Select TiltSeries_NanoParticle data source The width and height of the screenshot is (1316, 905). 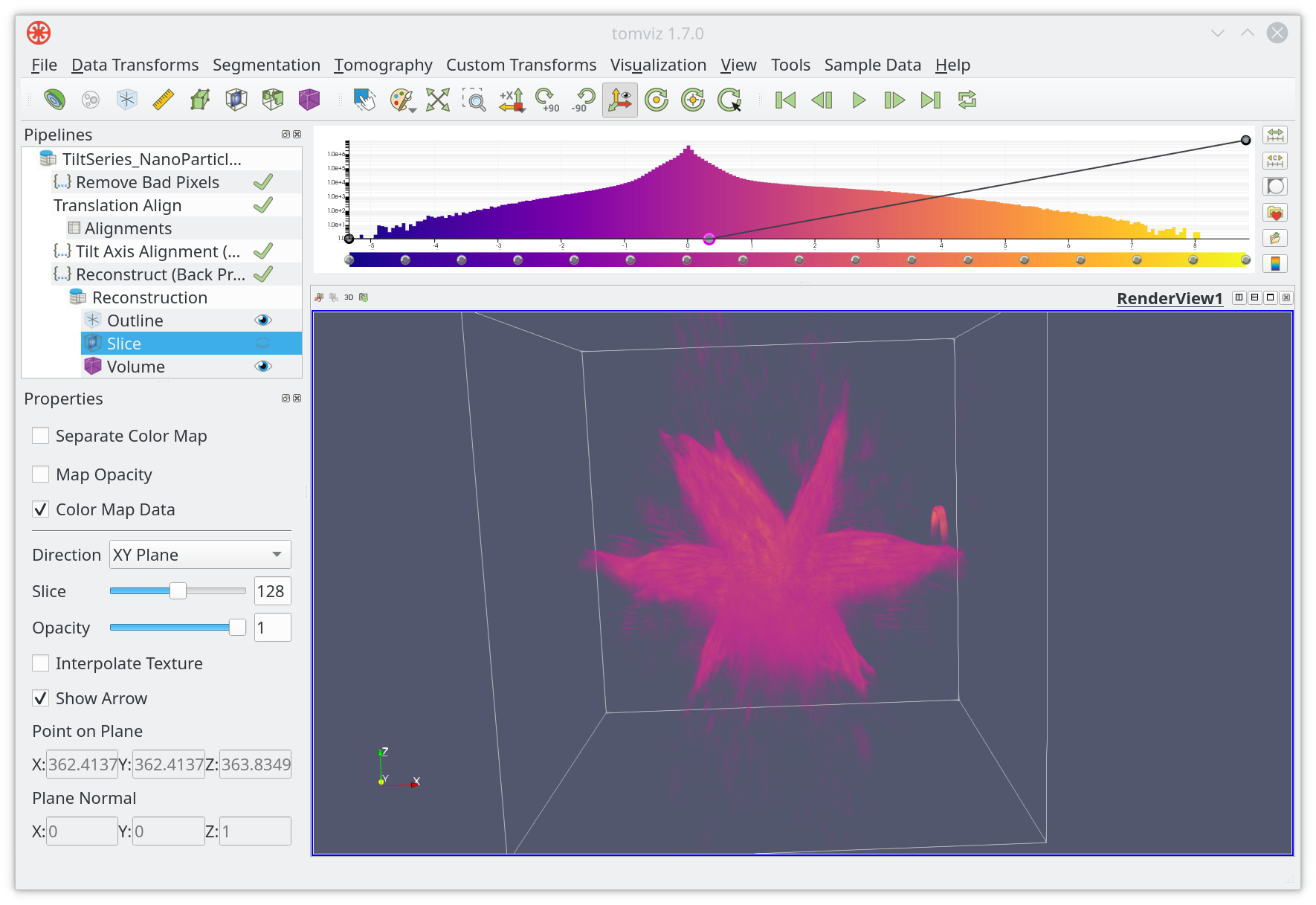pos(152,159)
